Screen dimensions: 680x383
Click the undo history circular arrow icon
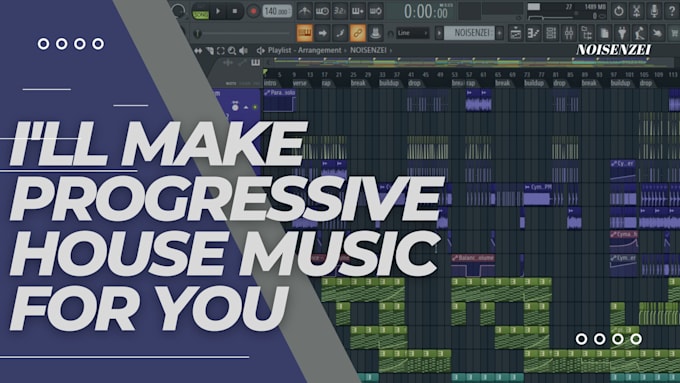point(619,11)
